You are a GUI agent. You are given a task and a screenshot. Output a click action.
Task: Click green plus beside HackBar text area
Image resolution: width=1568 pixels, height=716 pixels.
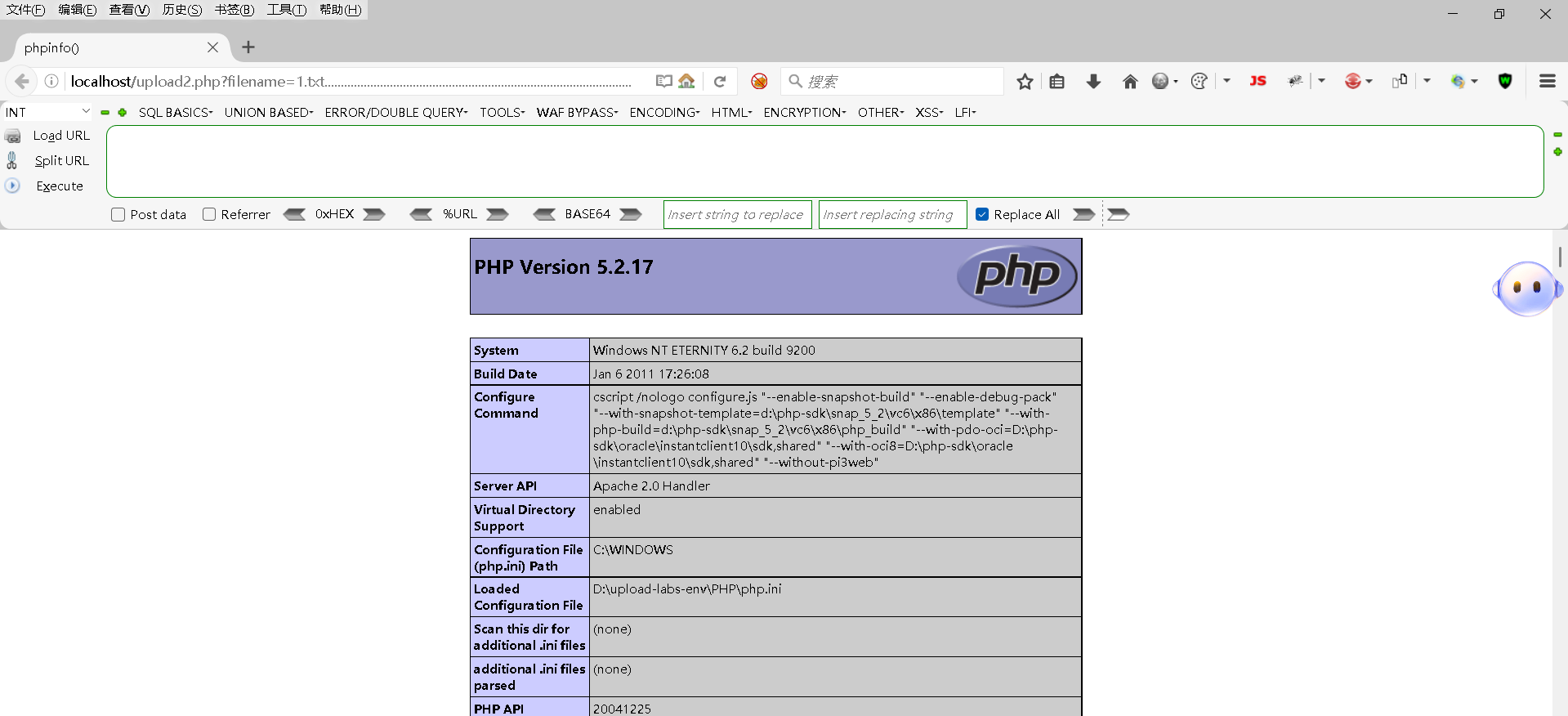pos(1557,152)
